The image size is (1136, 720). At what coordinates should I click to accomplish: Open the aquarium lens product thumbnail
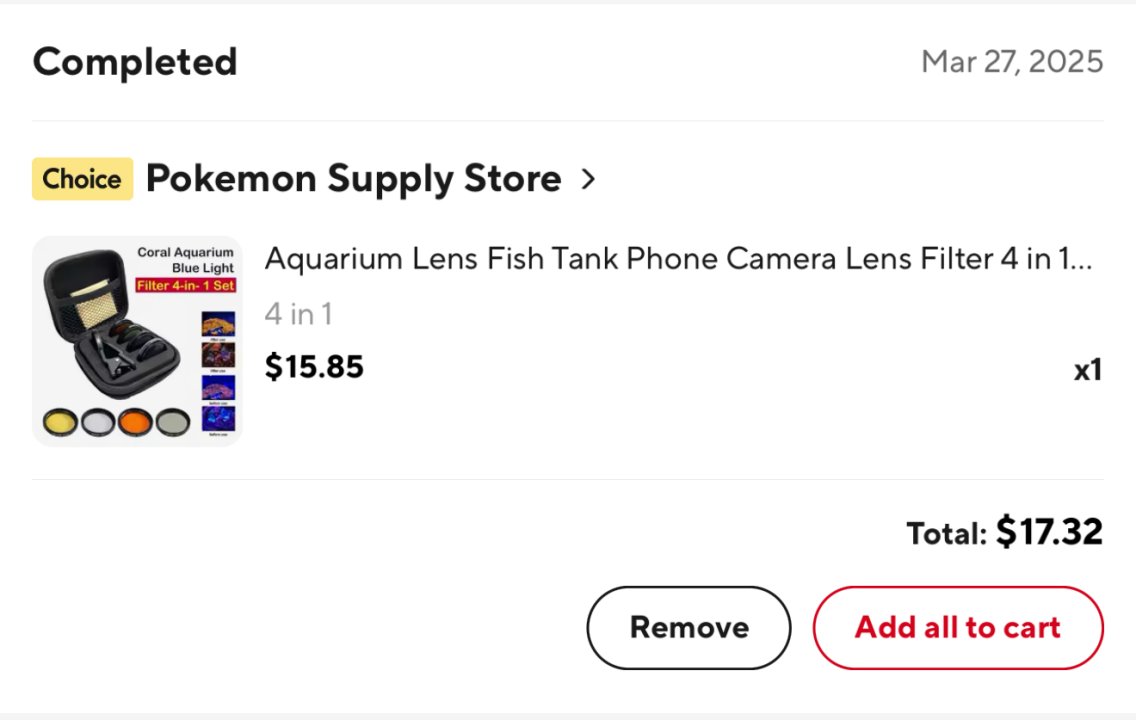click(137, 341)
